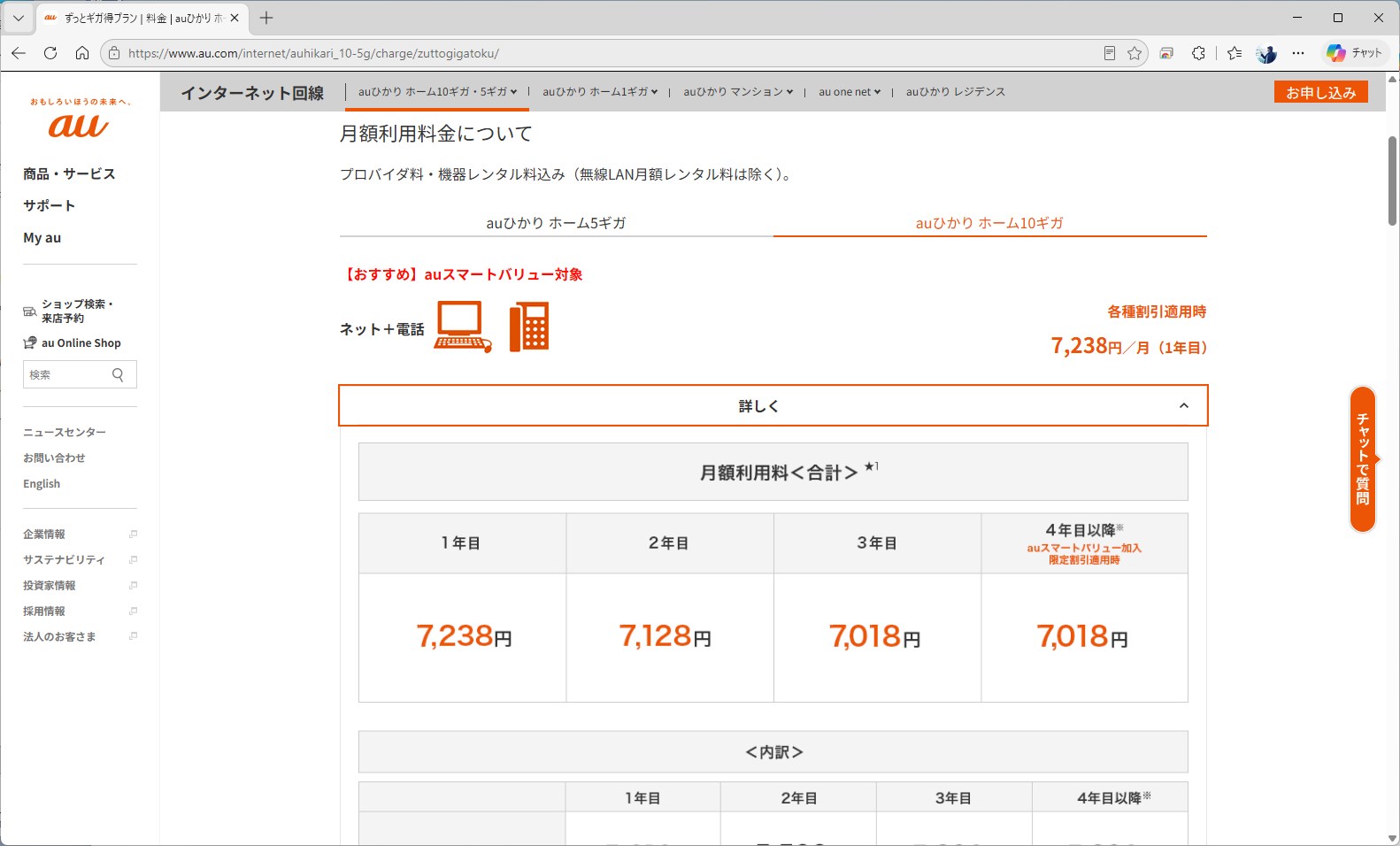Click the <内訳> breakdown header
The height and width of the screenshot is (846, 1400).
pos(773,751)
